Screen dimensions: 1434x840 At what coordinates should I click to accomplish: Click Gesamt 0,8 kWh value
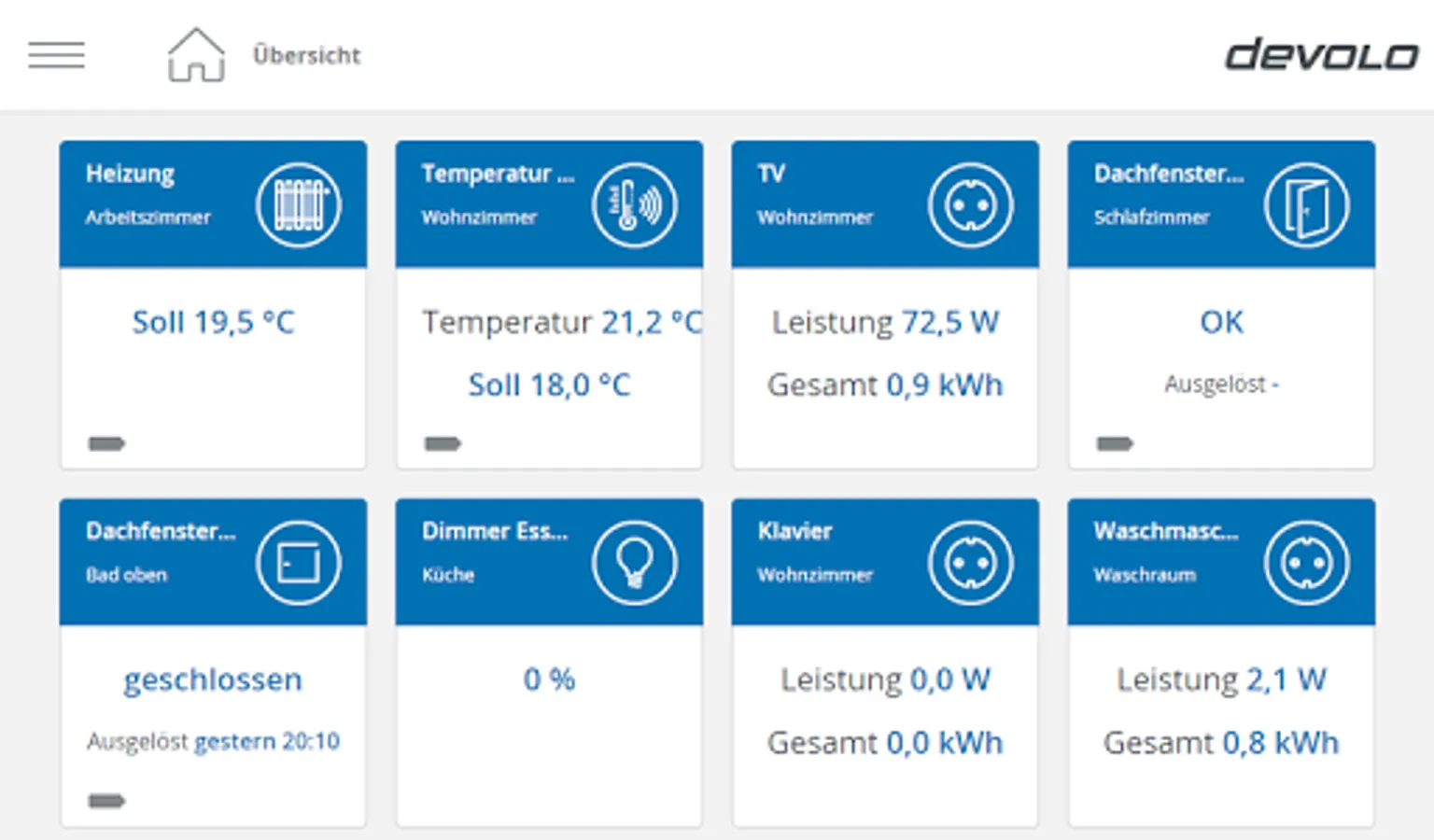[x=1221, y=742]
